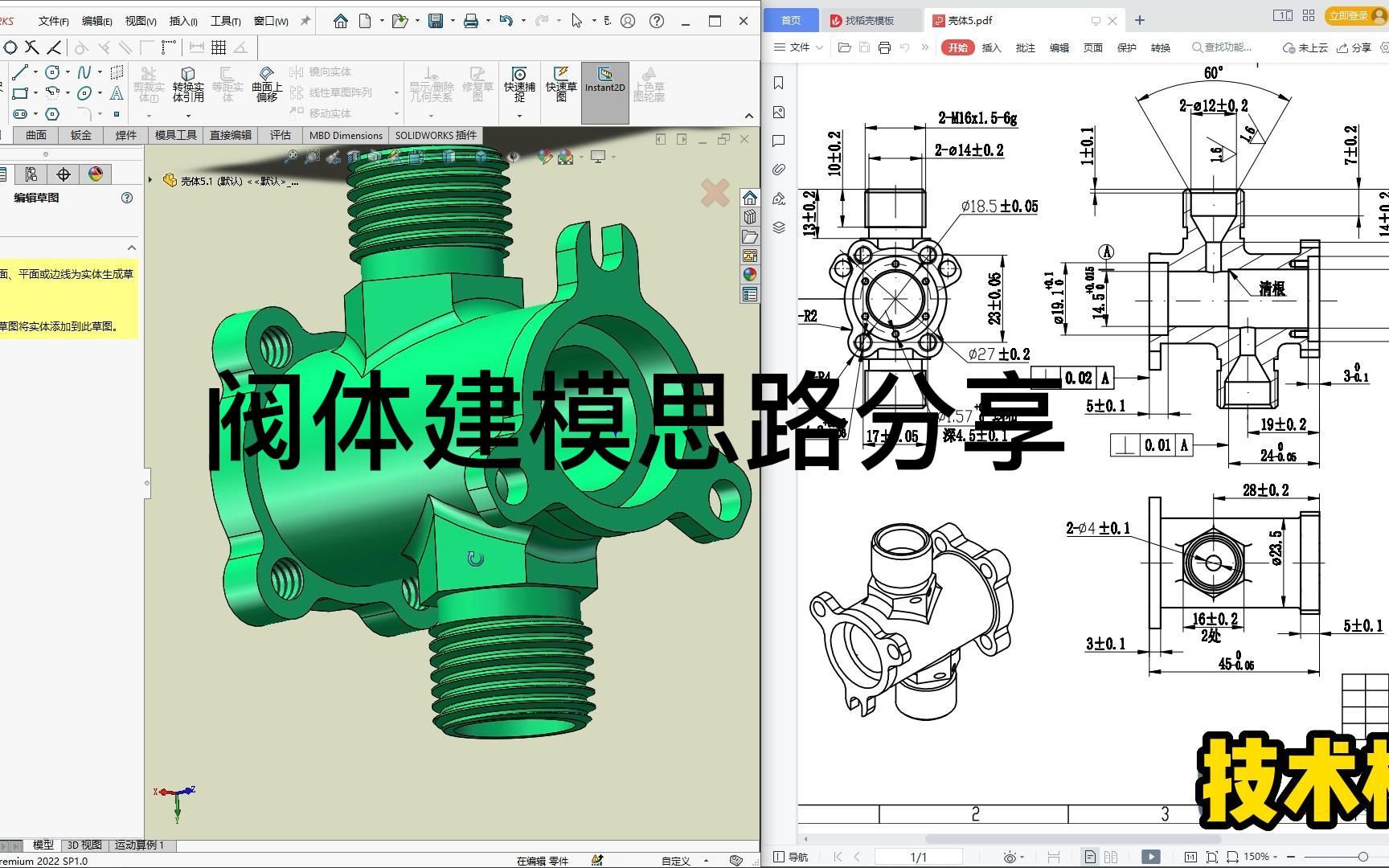Click 曲面上偏移 (Offset on Surface) tool
Viewport: 1389px width, 868px height.
[267, 84]
